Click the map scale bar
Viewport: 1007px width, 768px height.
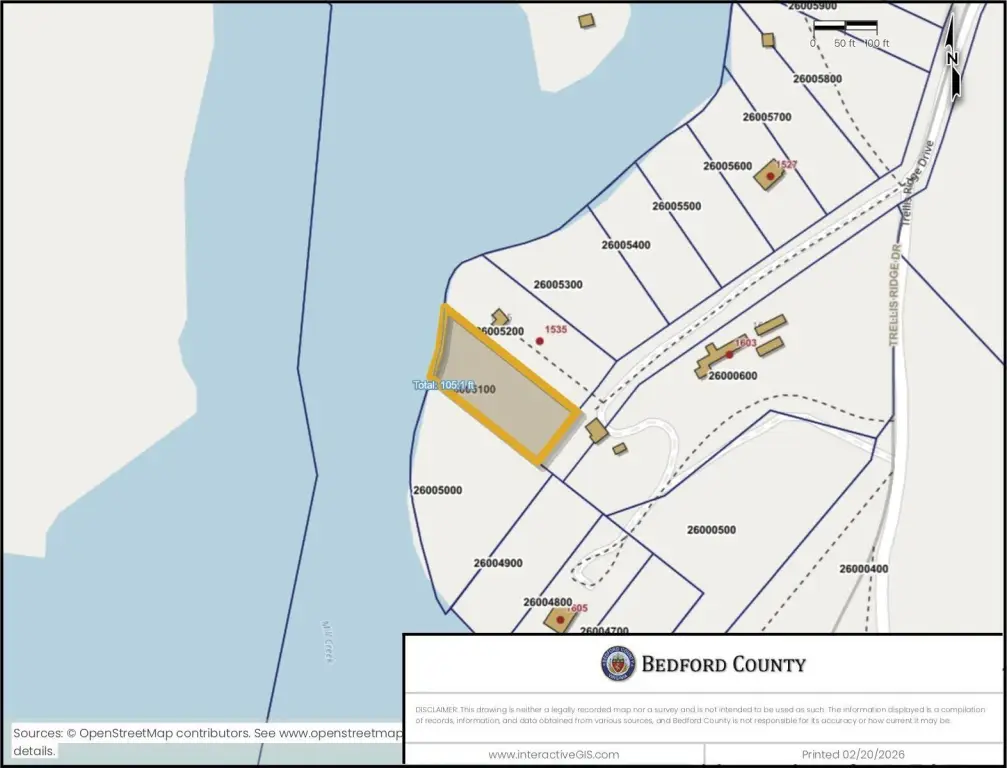point(846,26)
